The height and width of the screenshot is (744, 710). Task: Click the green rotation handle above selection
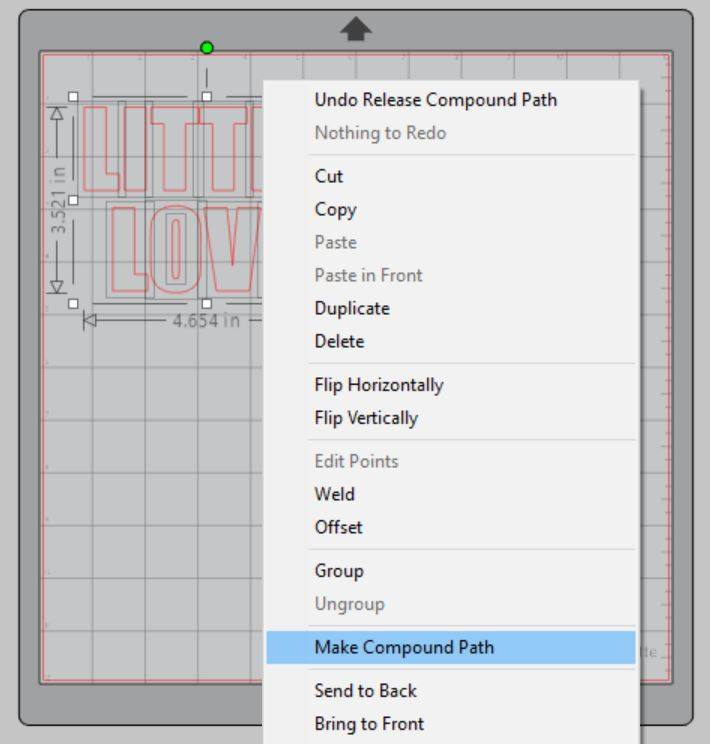click(x=206, y=47)
